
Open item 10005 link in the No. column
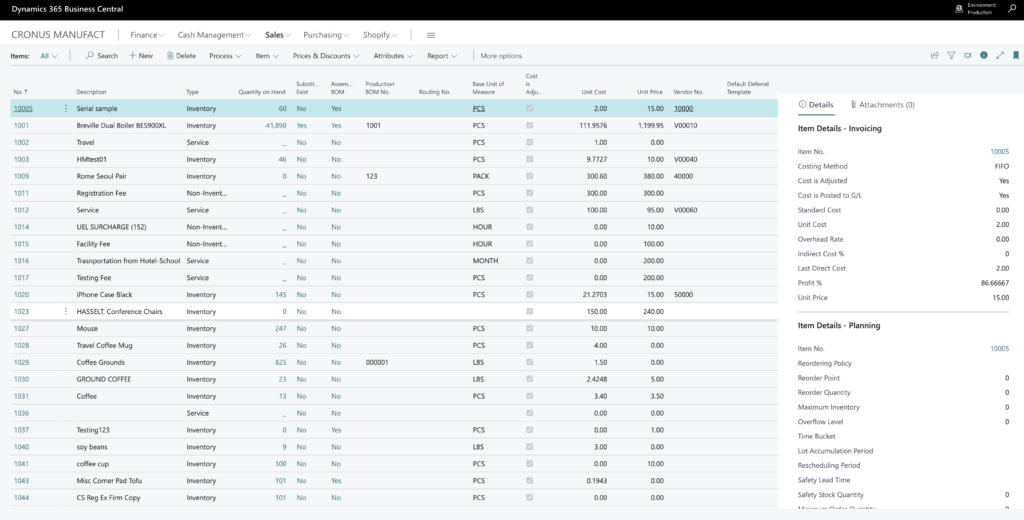point(23,108)
